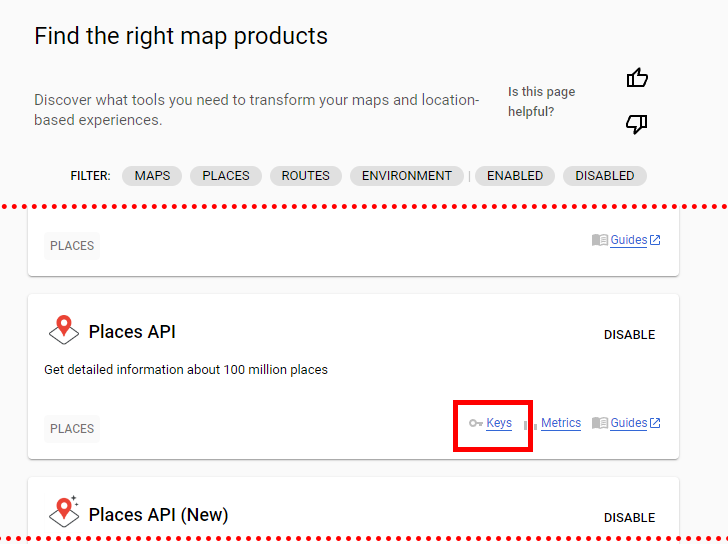This screenshot has height=544, width=728.
Task: Click the thumbs down icon
Action: (x=637, y=124)
